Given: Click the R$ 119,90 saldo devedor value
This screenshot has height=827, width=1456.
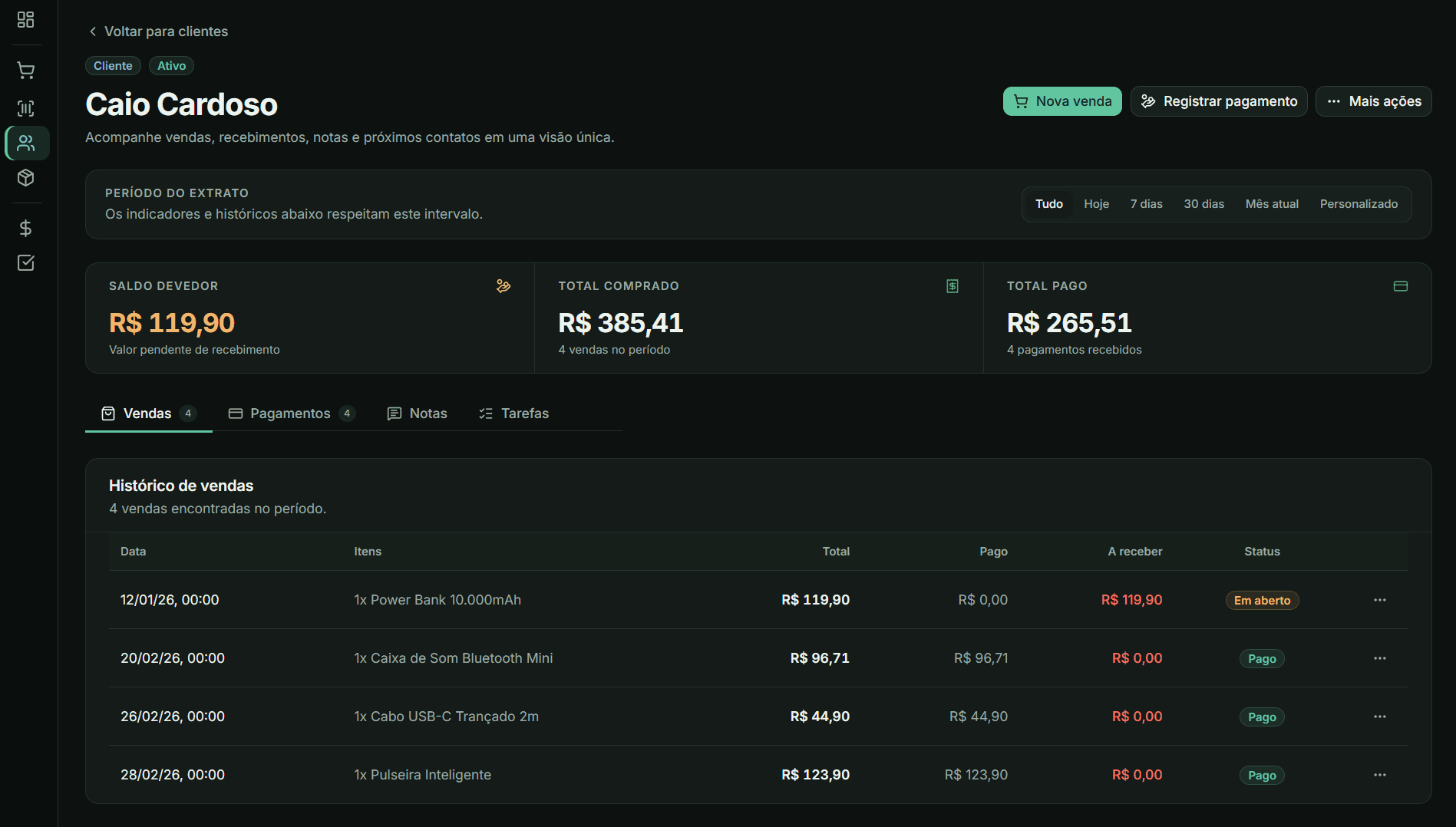Looking at the screenshot, I should click(x=172, y=323).
